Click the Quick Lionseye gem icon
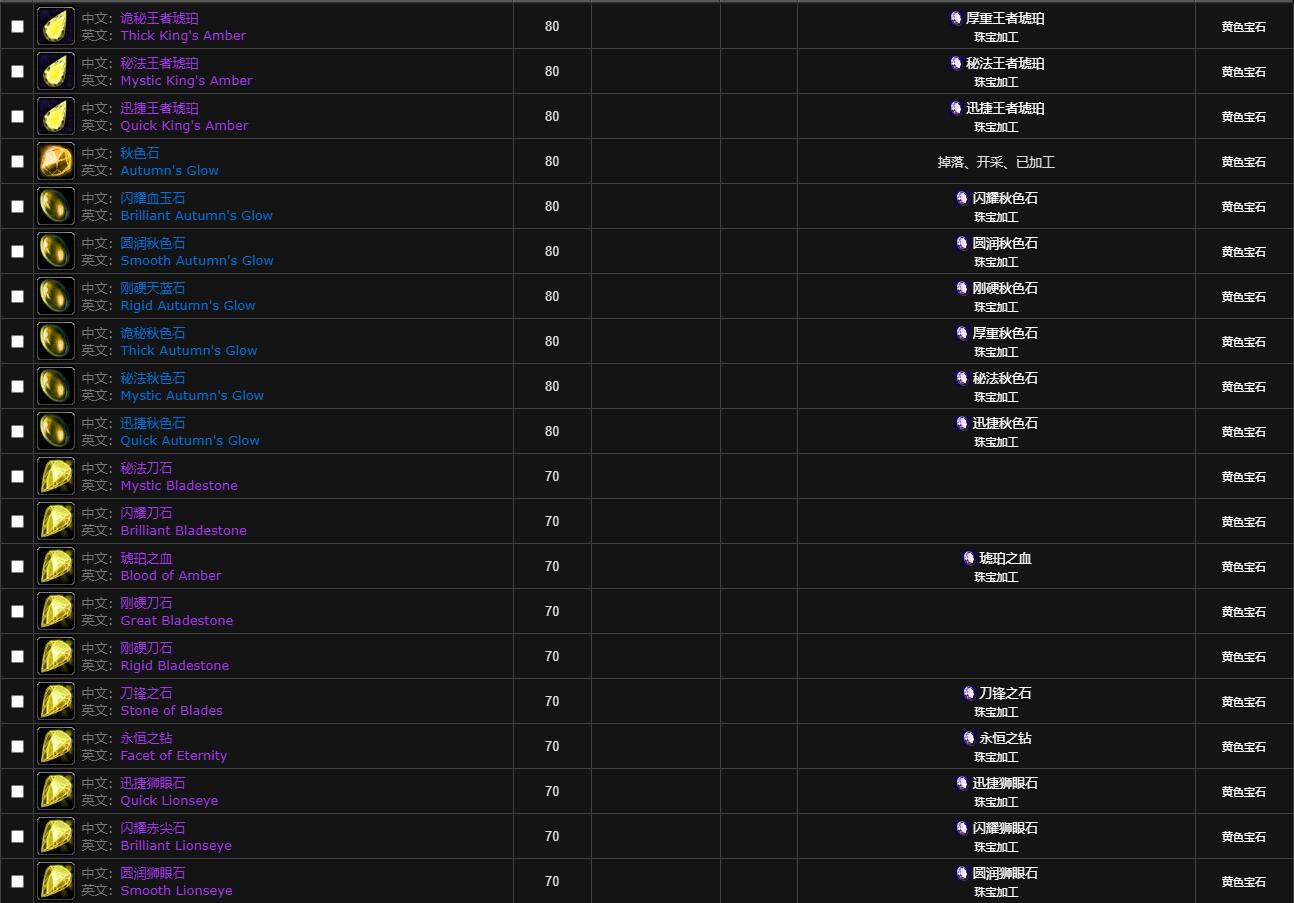 [56, 791]
